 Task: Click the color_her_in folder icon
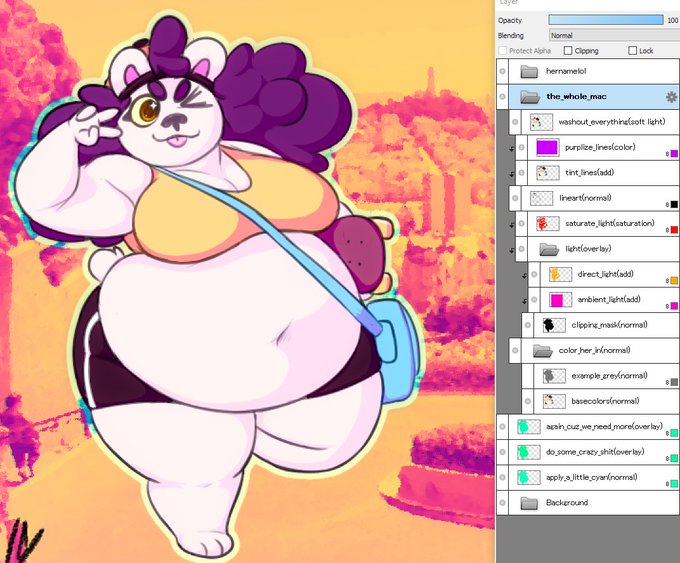pyautogui.click(x=543, y=350)
